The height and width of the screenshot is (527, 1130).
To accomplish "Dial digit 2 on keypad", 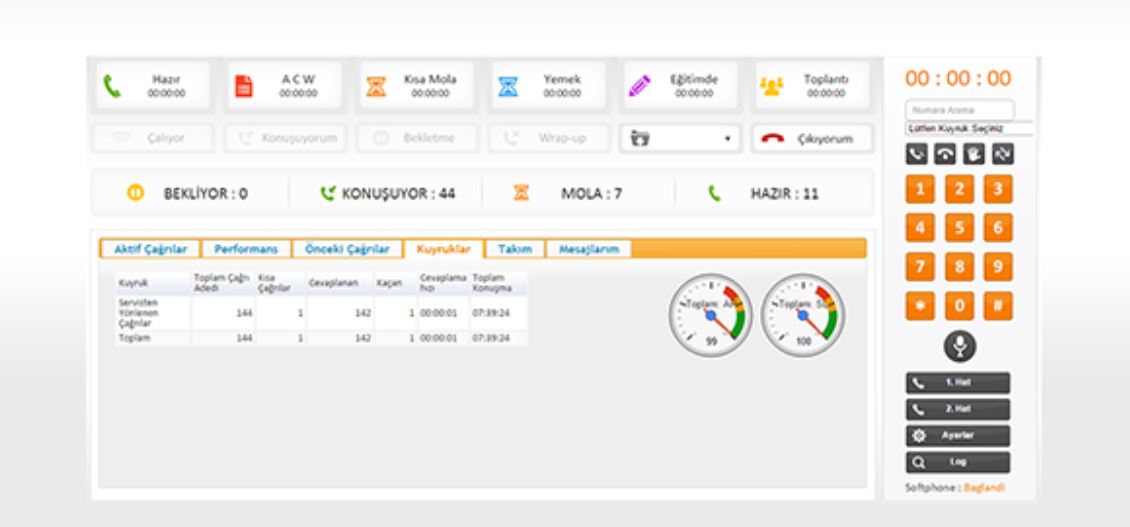I will (x=959, y=190).
